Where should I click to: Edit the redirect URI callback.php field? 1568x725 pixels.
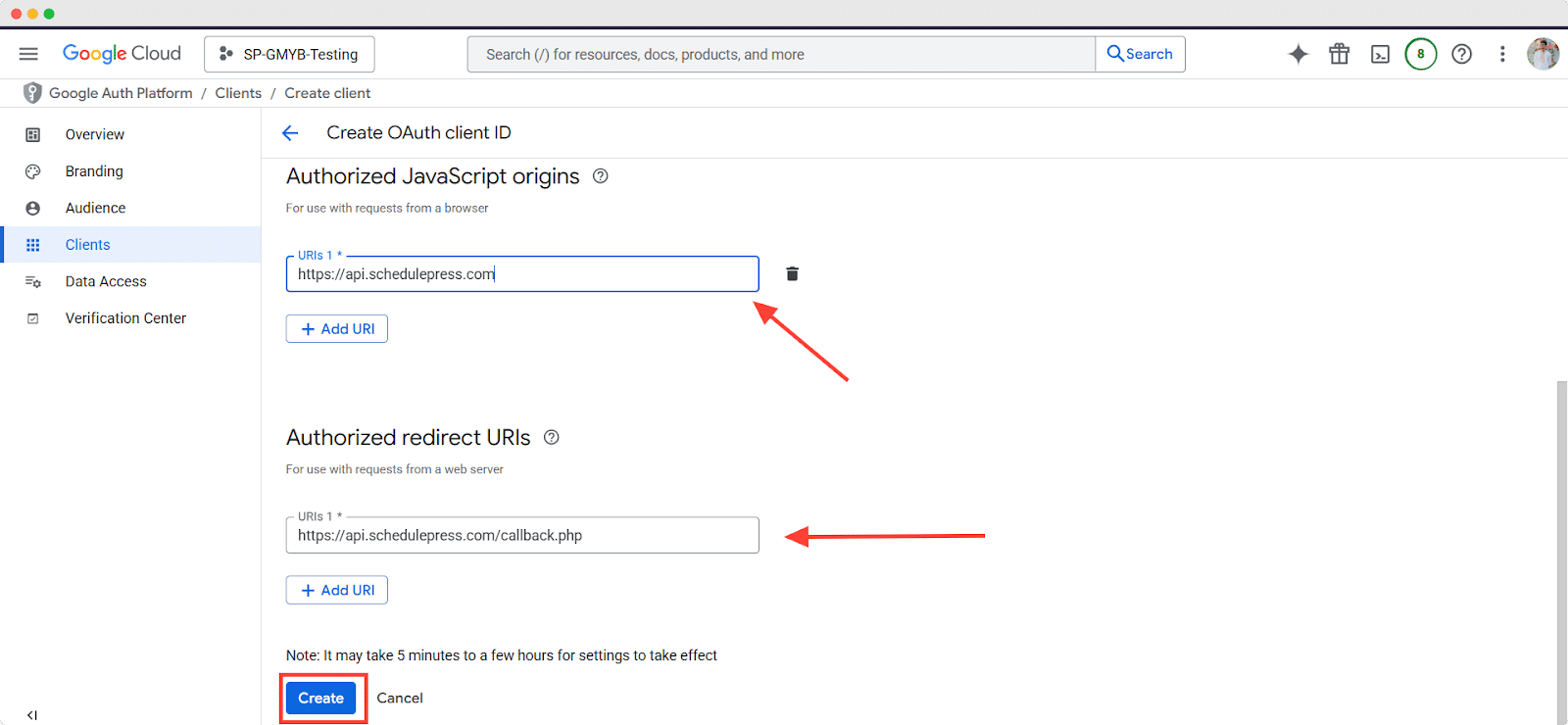[522, 535]
